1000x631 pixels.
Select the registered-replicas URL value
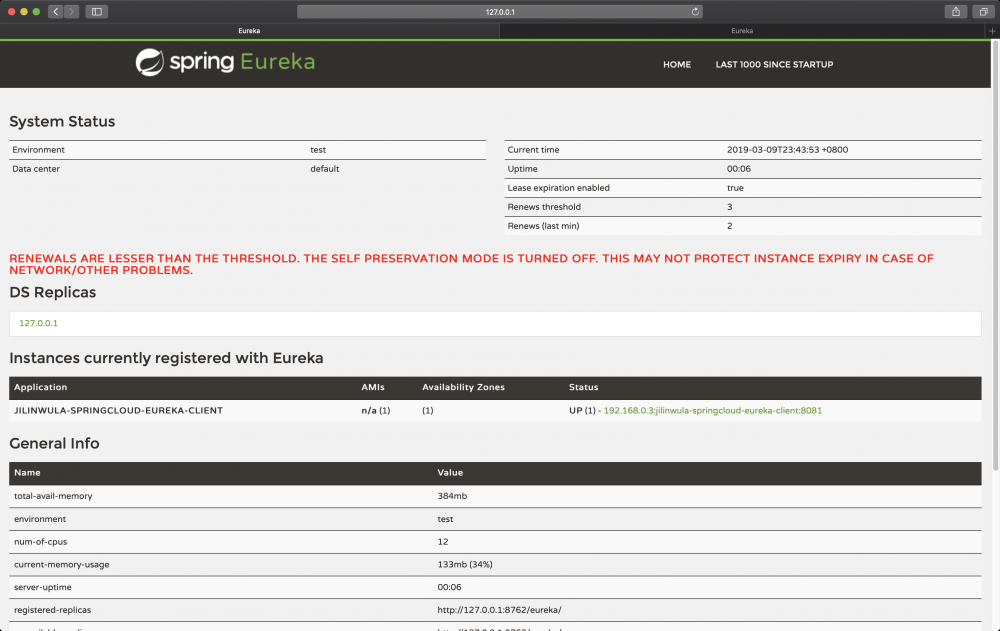498,610
